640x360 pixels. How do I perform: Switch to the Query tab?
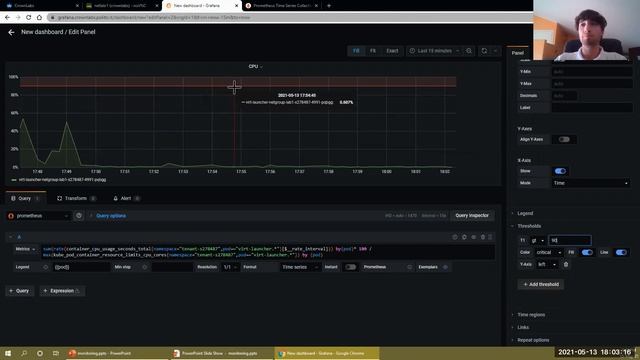(25, 198)
